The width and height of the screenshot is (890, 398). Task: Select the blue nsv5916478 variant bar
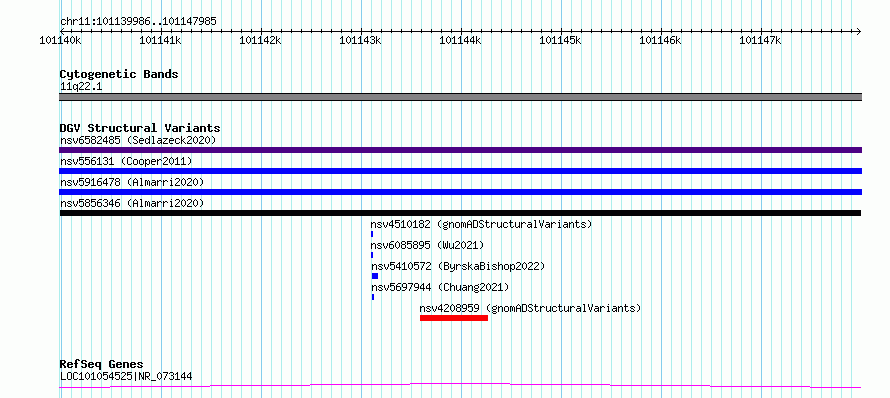pos(460,192)
